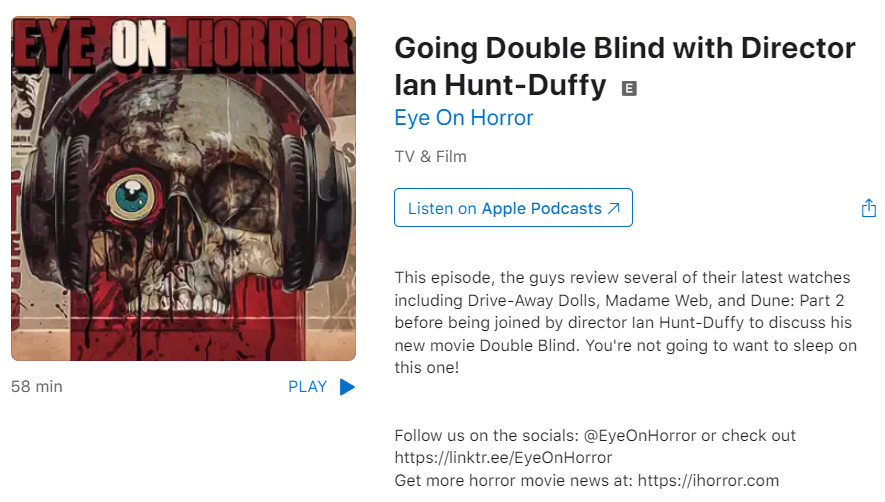Open the Eye On Horror show link

[x=463, y=117]
